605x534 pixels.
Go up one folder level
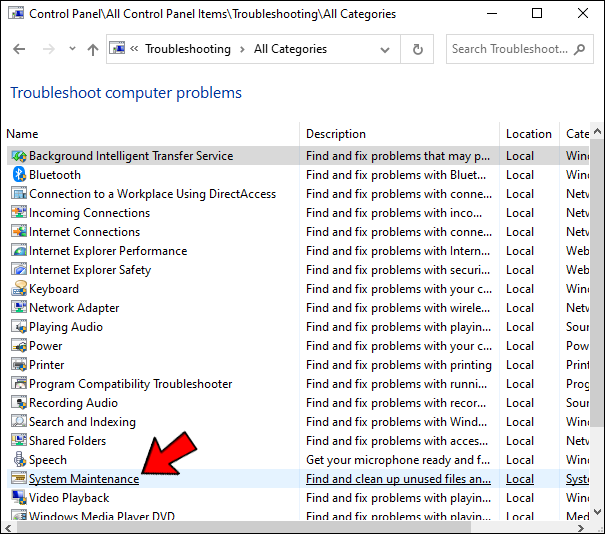93,49
